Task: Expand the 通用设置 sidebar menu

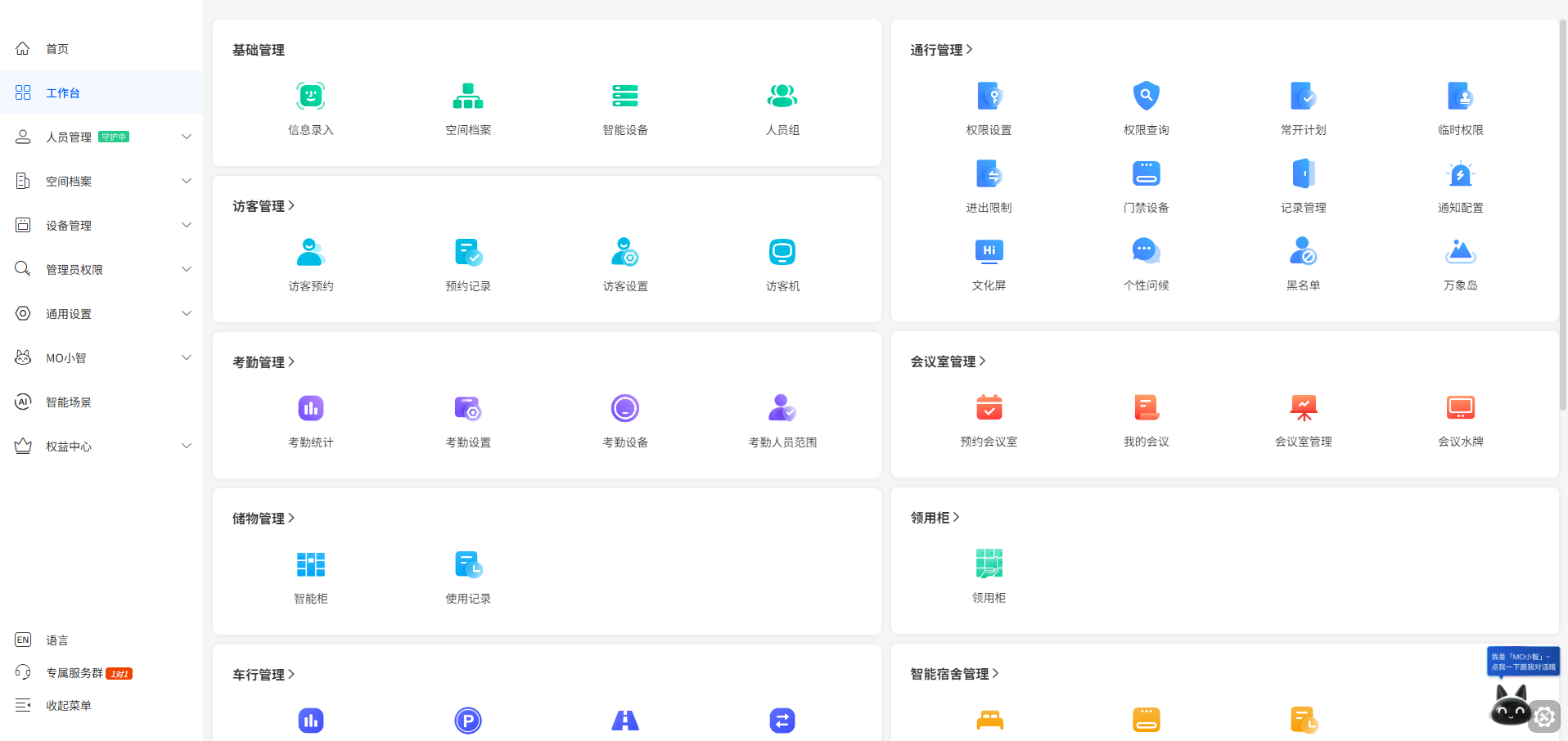Action: coord(101,313)
